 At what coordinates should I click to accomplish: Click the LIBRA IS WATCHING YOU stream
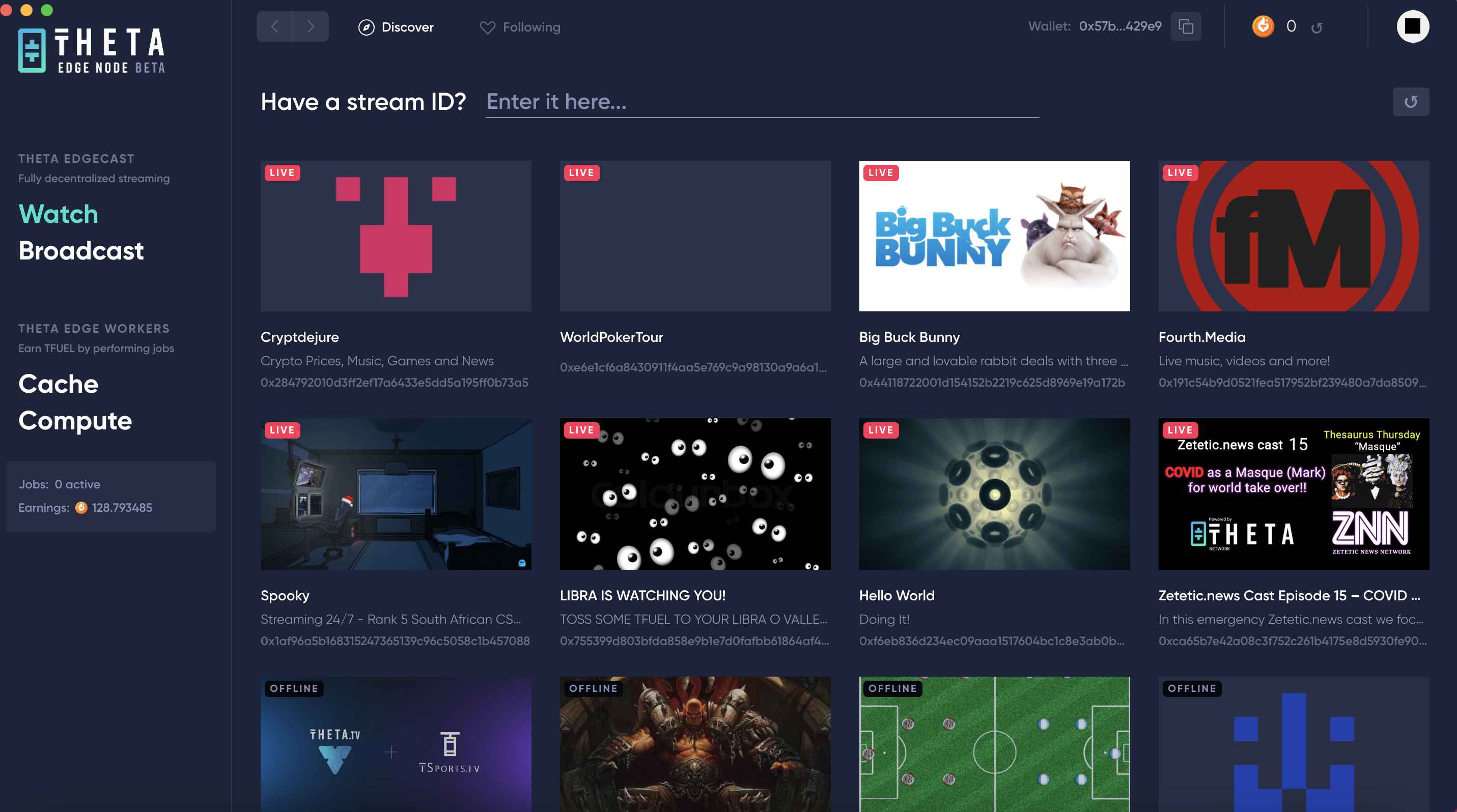(695, 493)
